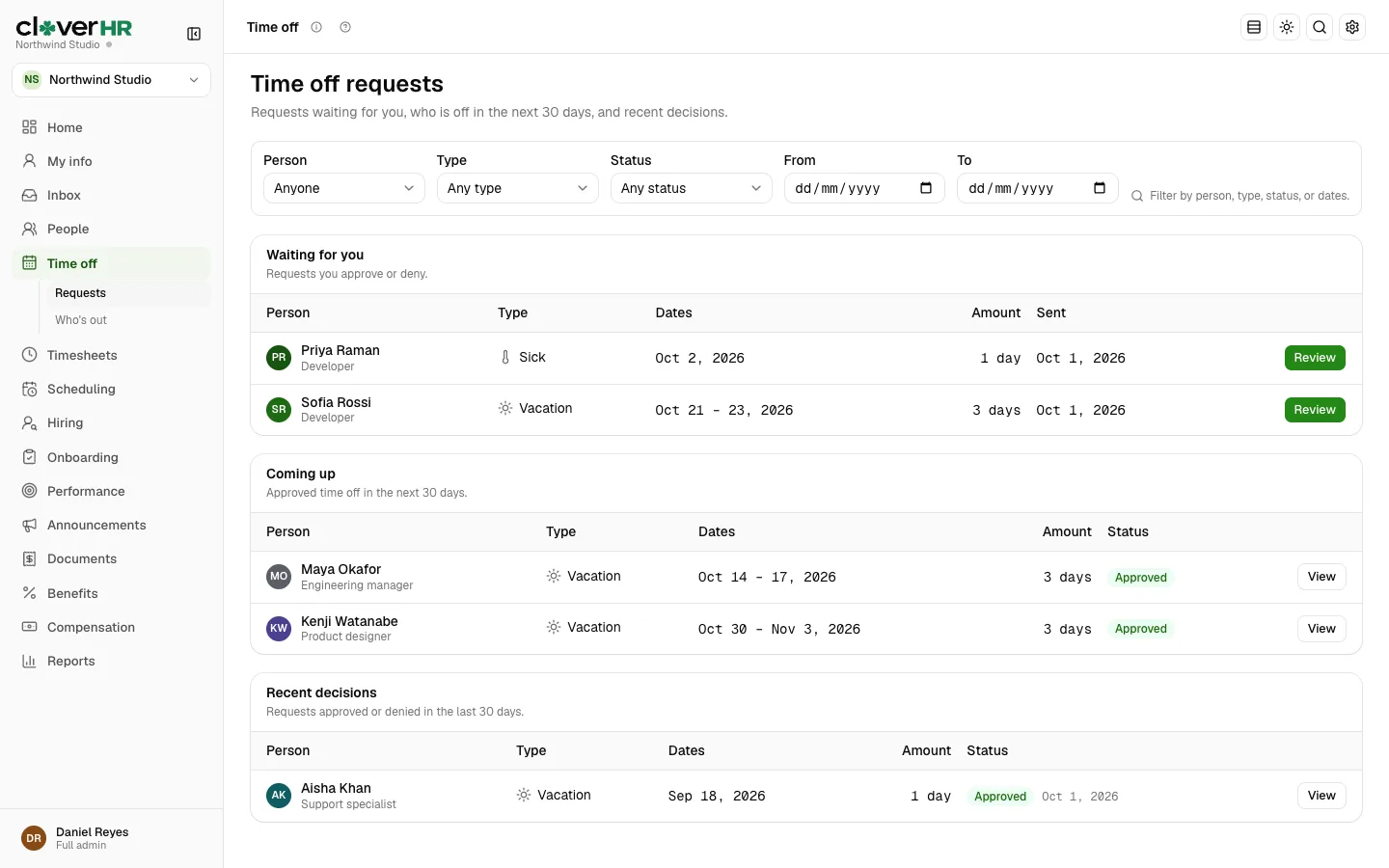Image resolution: width=1389 pixels, height=868 pixels.
Task: View Maya Okafor's approved vacation
Action: (x=1321, y=577)
